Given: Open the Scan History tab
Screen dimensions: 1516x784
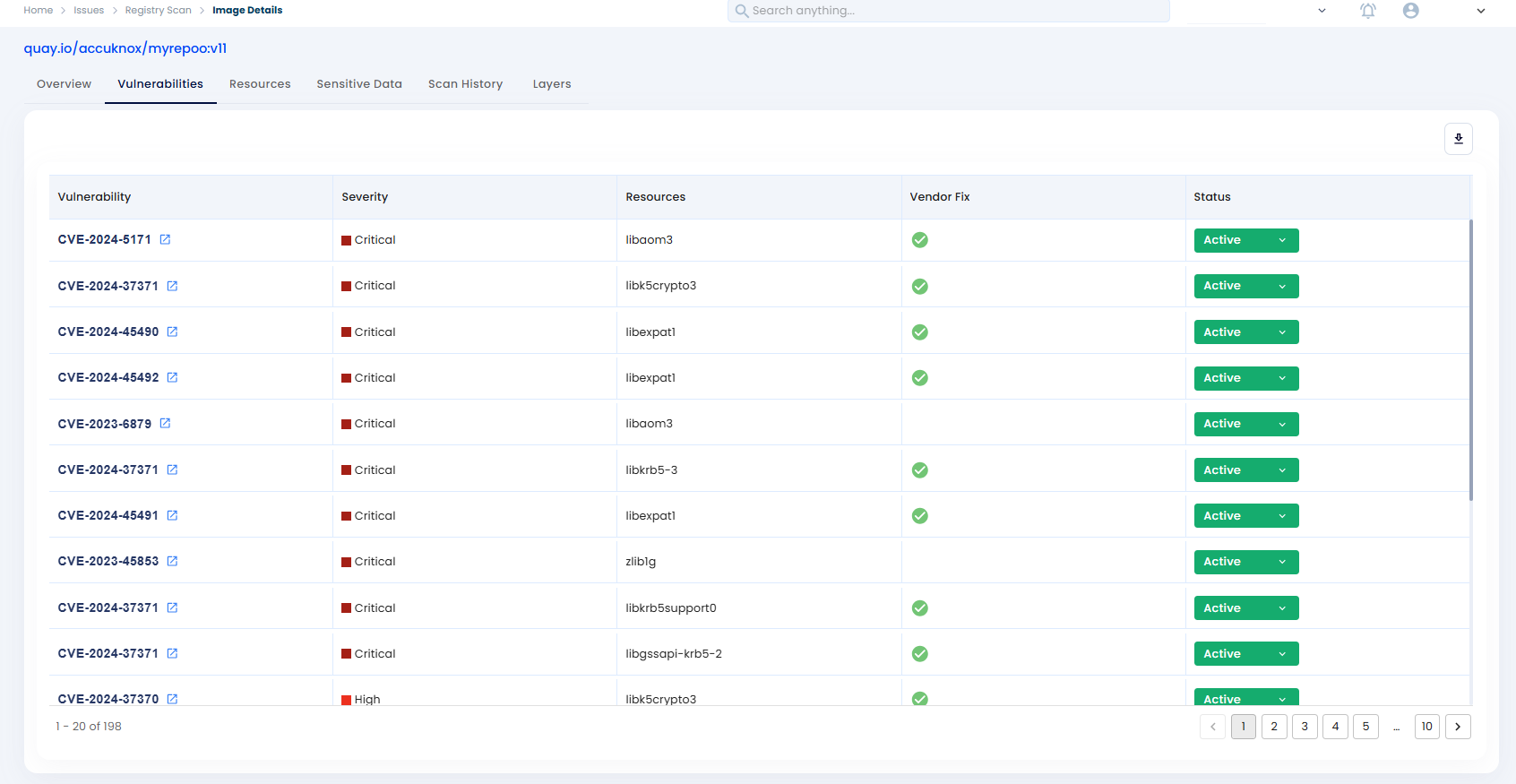Looking at the screenshot, I should 465,84.
